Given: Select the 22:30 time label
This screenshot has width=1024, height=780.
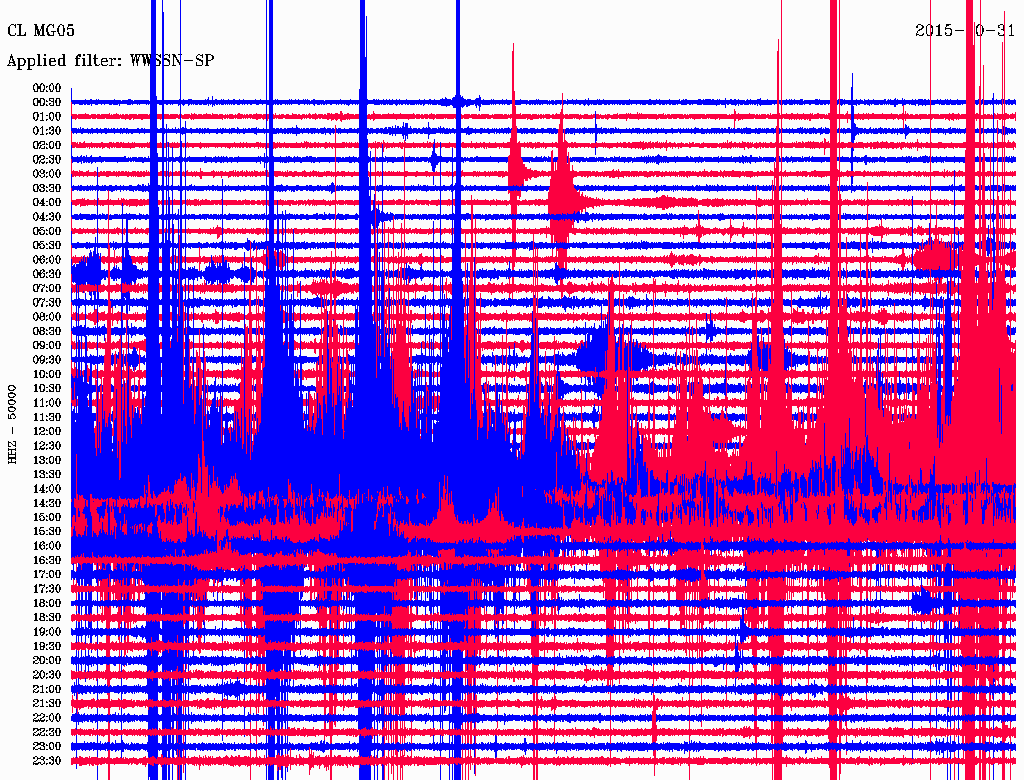Looking at the screenshot, I should click(47, 732).
